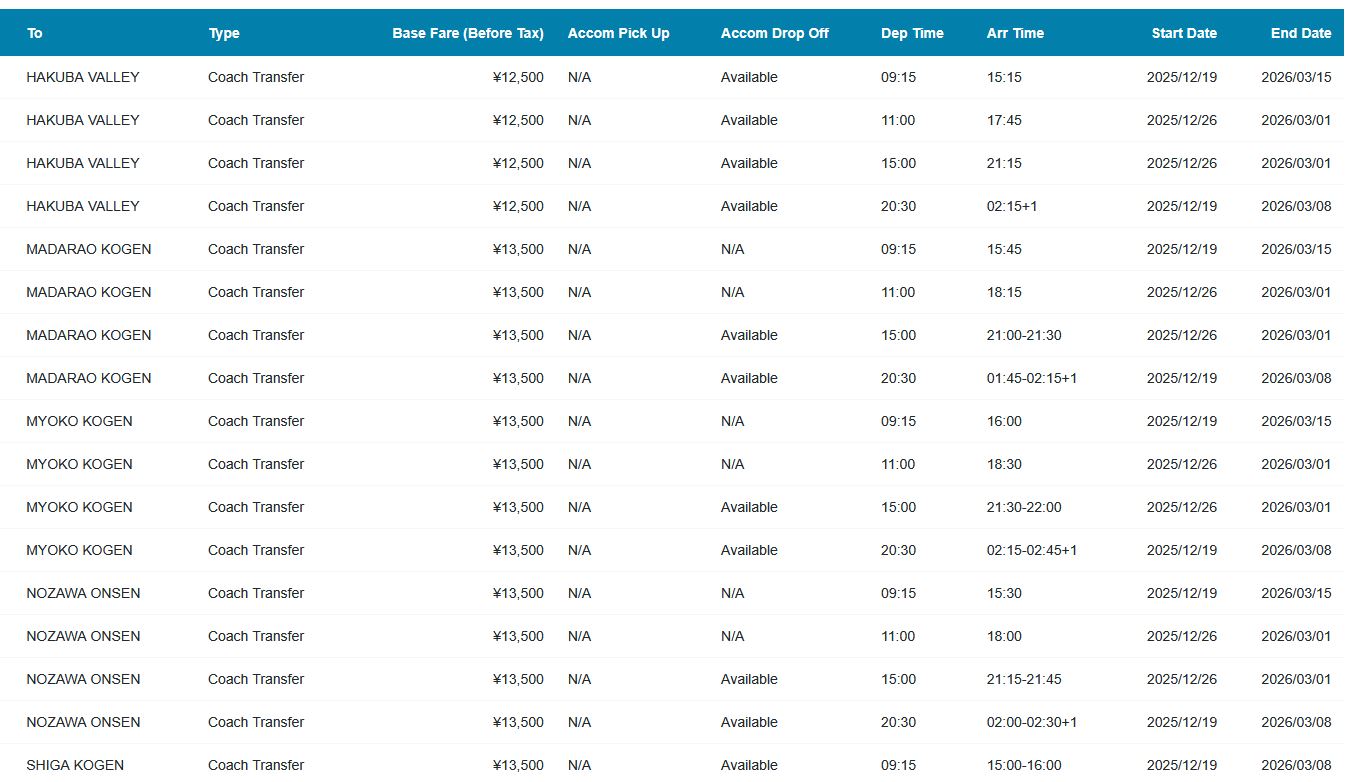Click departure time 15:00 in Myoko Kogen row
1346x782 pixels.
point(898,507)
